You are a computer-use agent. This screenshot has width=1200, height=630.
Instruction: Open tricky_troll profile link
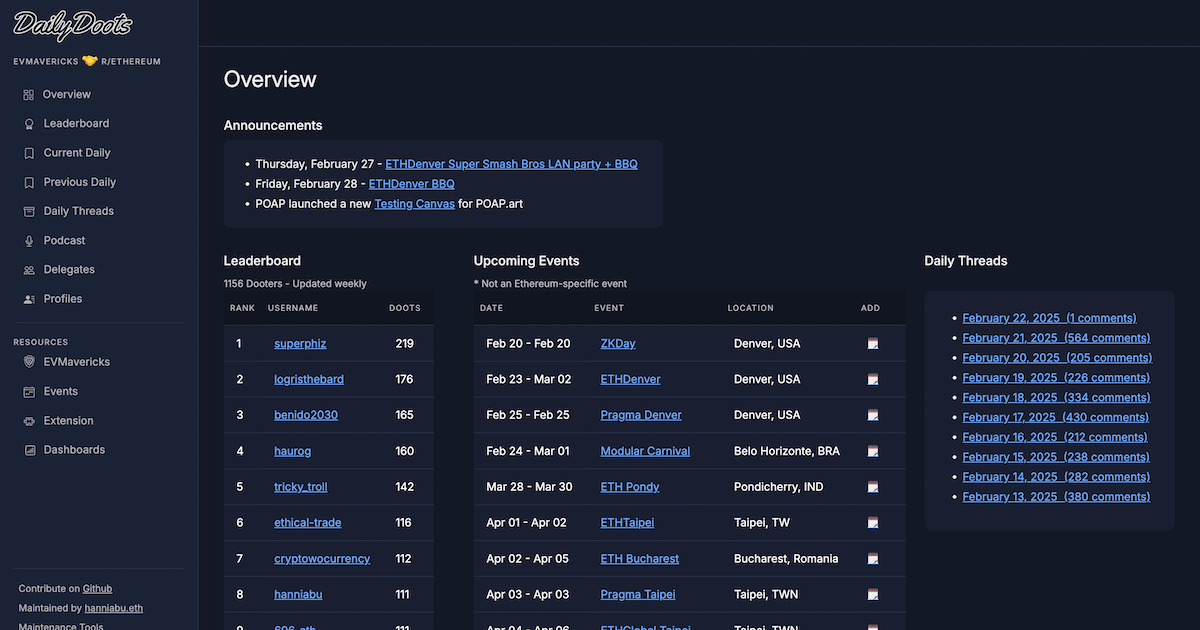point(301,487)
